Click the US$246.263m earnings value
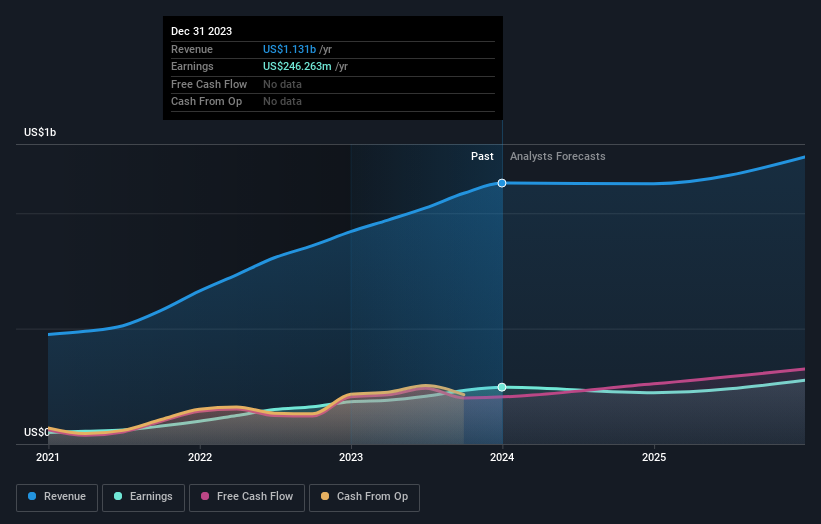 297,66
